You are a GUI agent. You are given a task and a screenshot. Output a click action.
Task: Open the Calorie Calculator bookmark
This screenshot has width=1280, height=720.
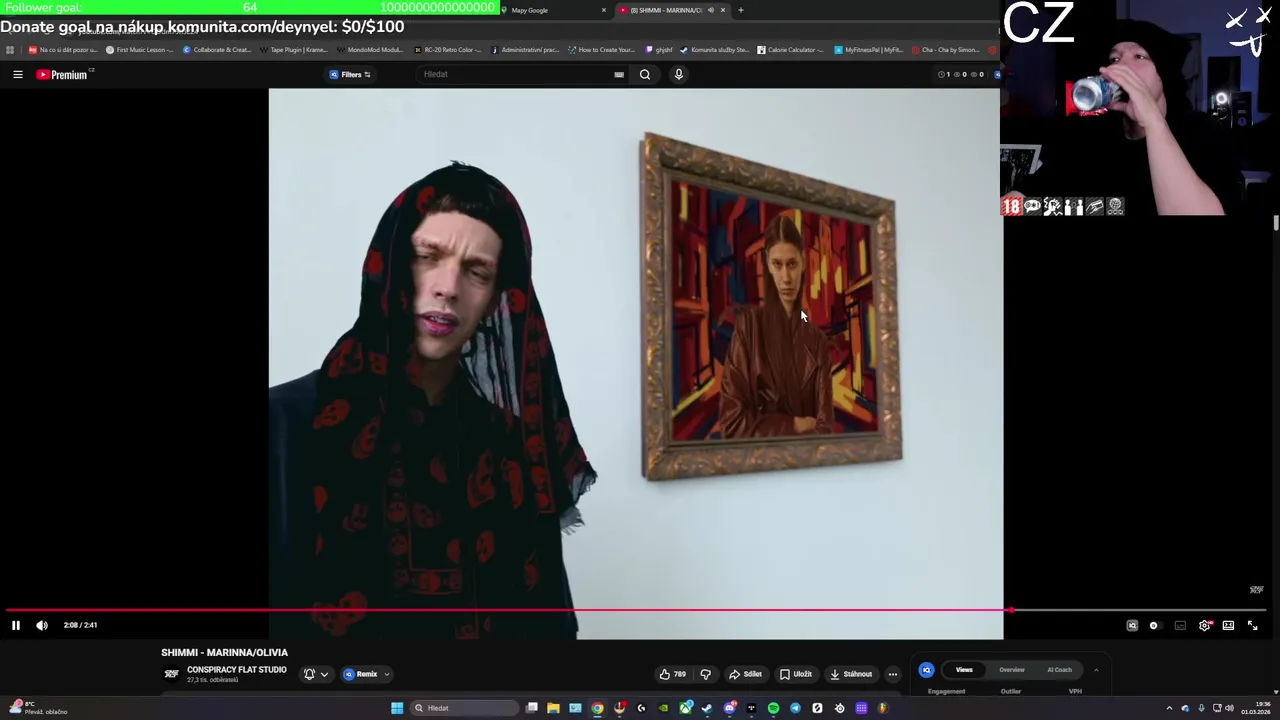pyautogui.click(x=791, y=49)
